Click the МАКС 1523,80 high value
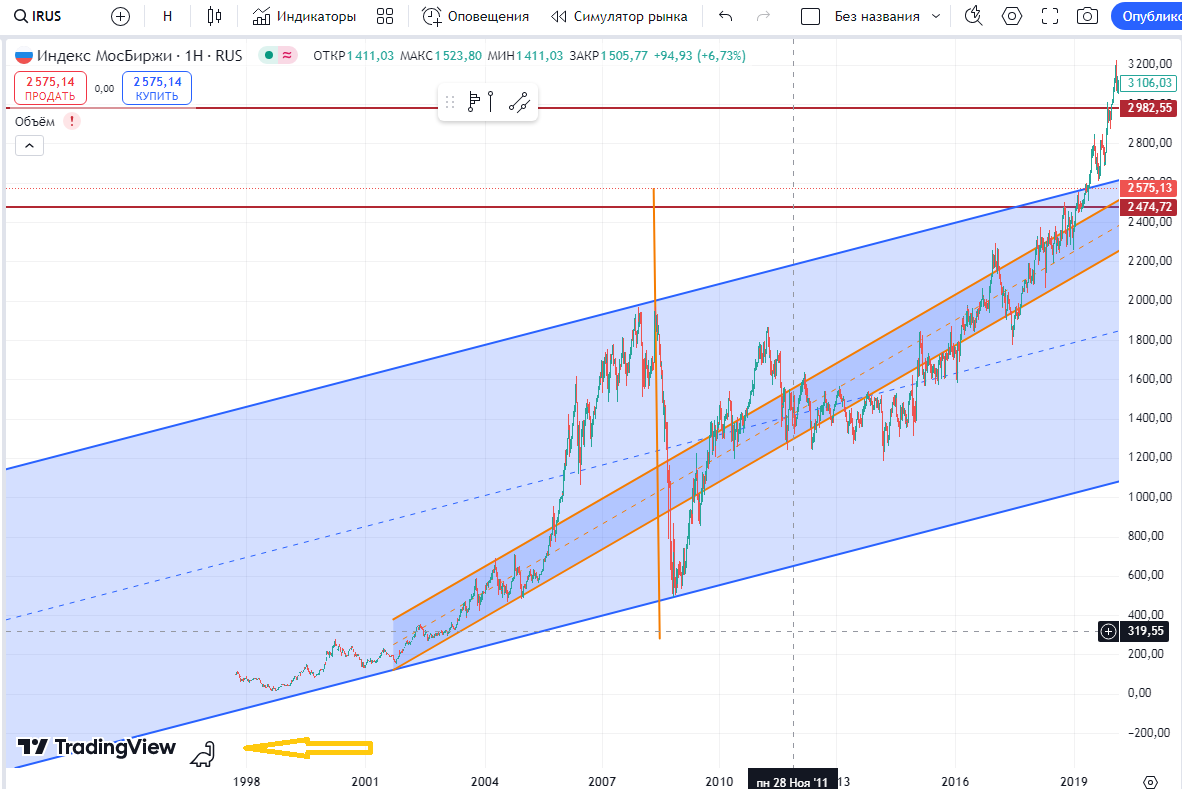The height and width of the screenshot is (789, 1182). (x=441, y=56)
